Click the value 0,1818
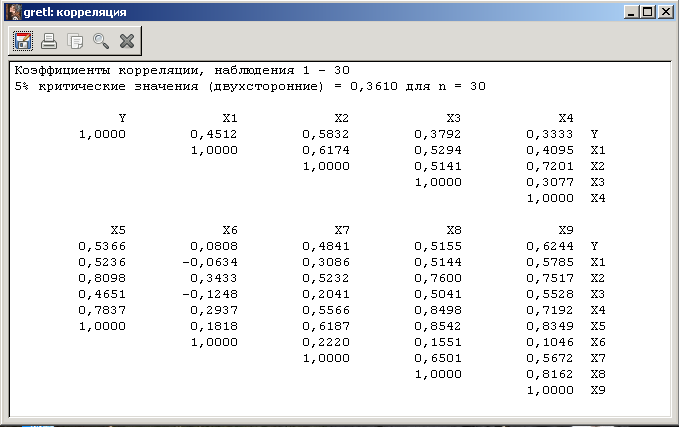 214,326
